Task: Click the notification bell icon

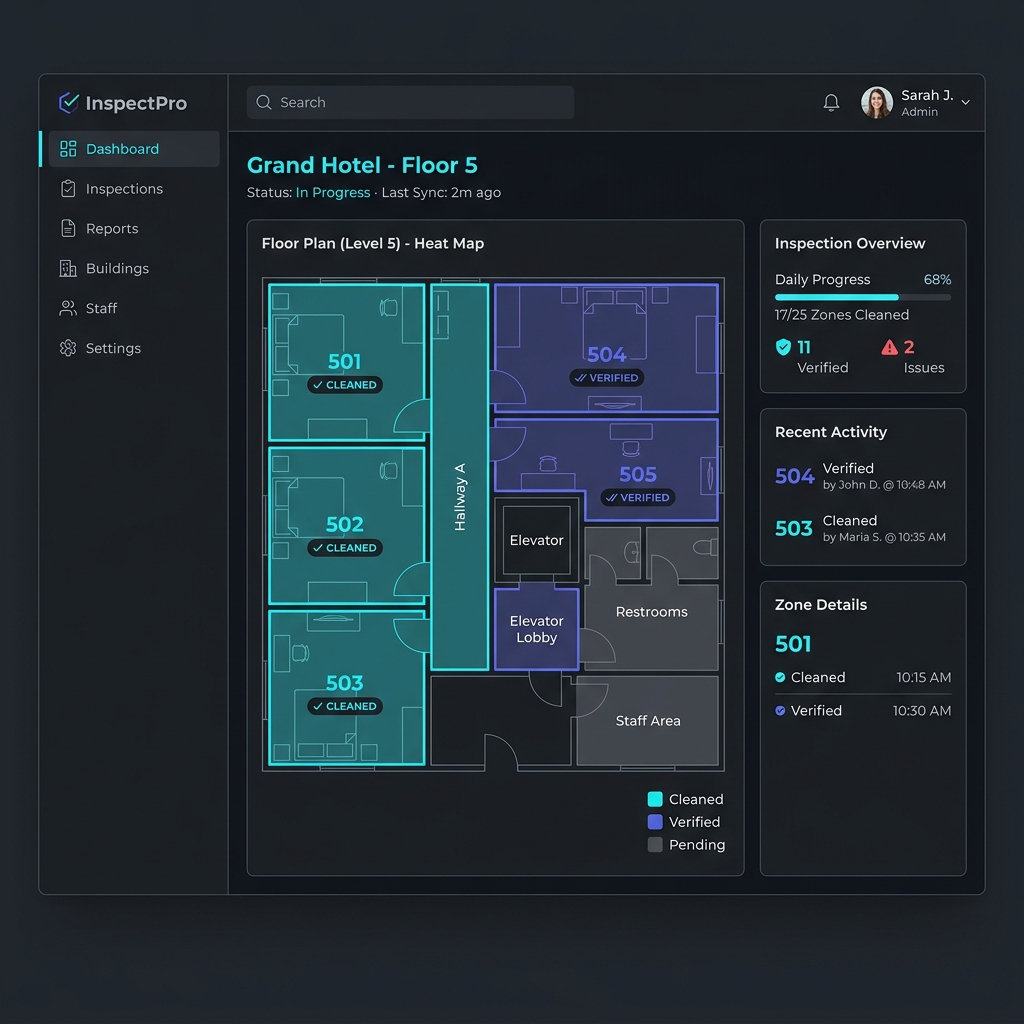Action: click(831, 103)
